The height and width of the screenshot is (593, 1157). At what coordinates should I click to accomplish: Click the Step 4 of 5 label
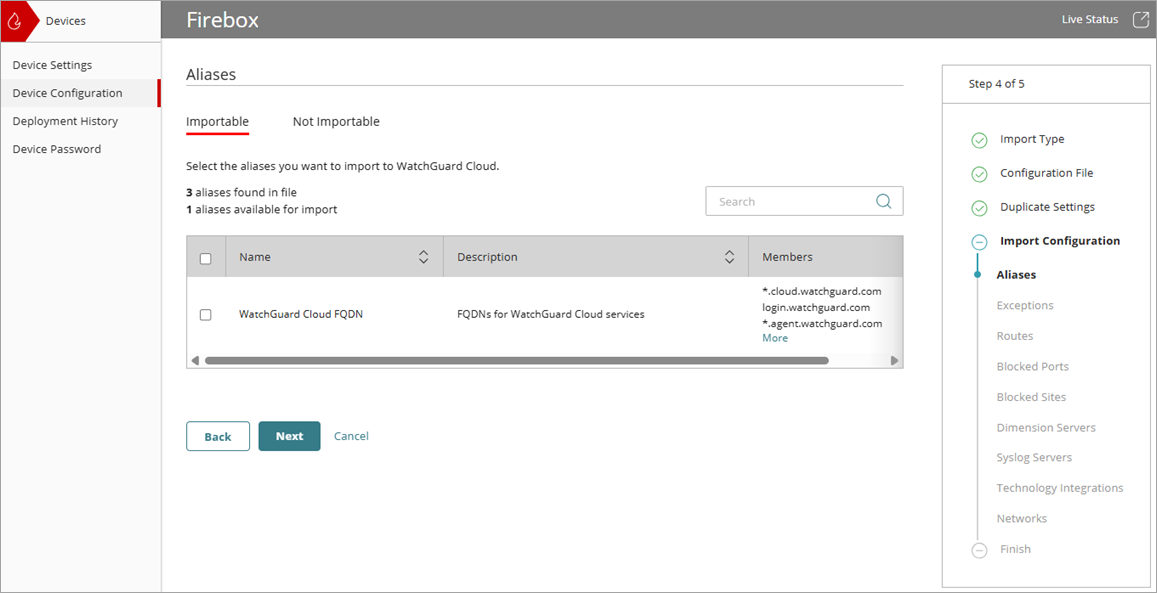(996, 84)
